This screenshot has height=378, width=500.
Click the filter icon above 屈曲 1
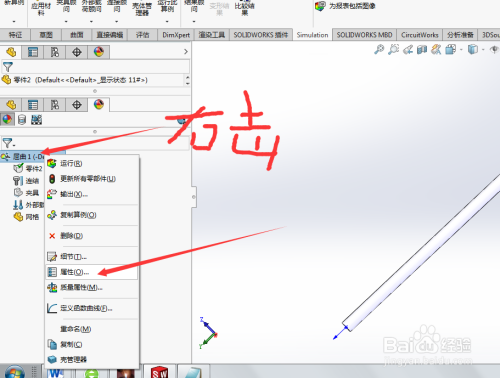click(7, 143)
